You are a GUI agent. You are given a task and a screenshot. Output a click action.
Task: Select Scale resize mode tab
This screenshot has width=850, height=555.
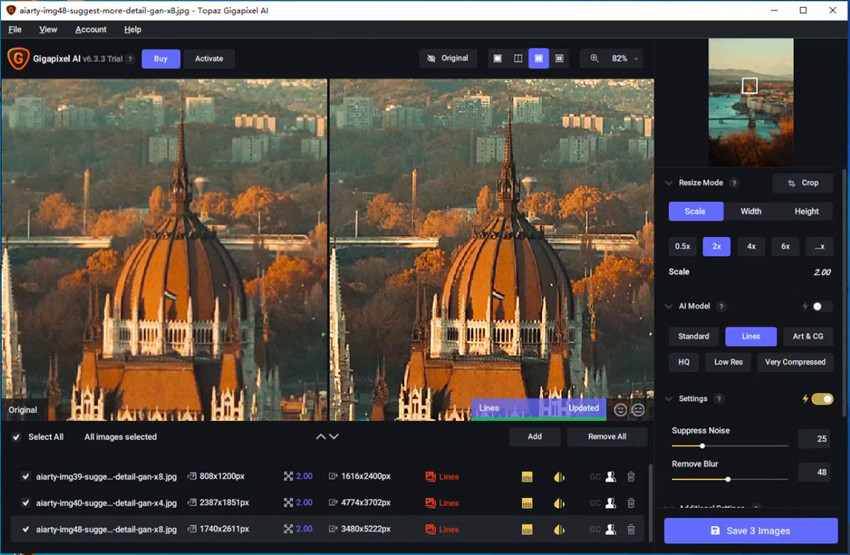tap(696, 211)
